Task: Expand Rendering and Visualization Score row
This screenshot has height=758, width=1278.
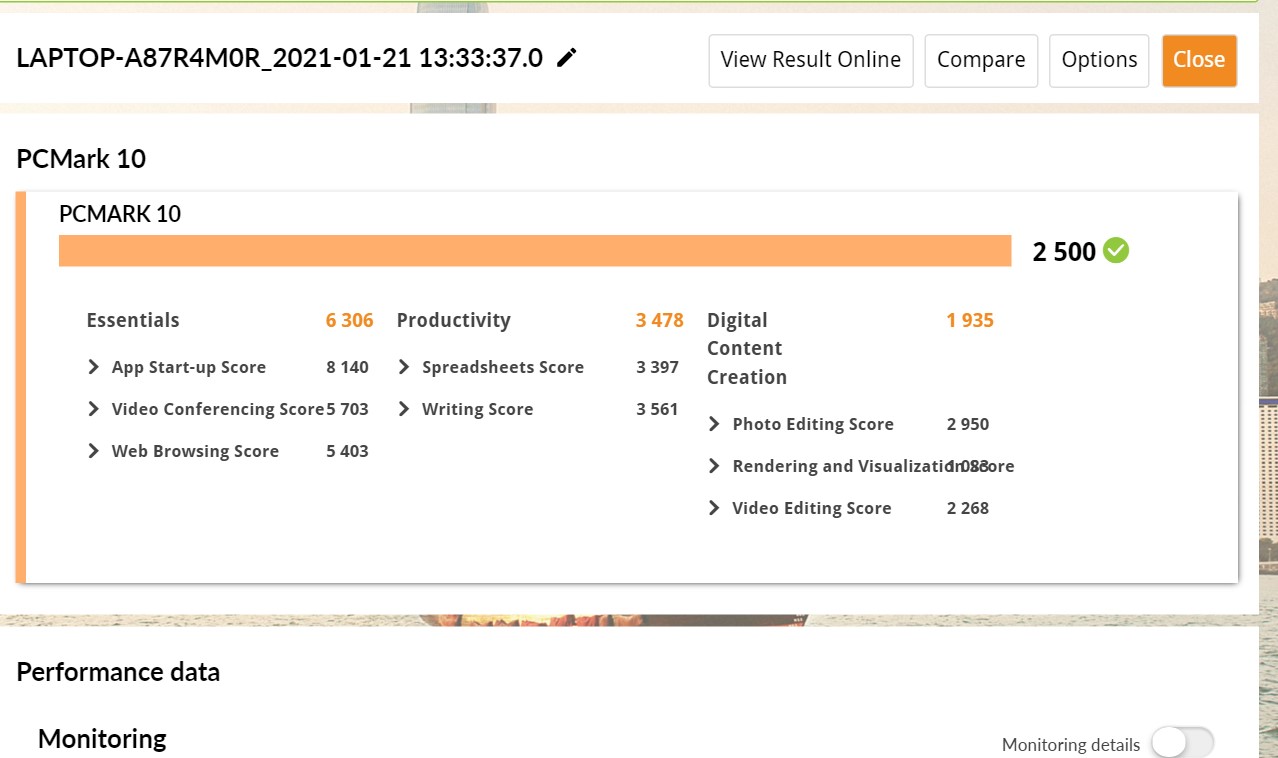Action: click(714, 466)
